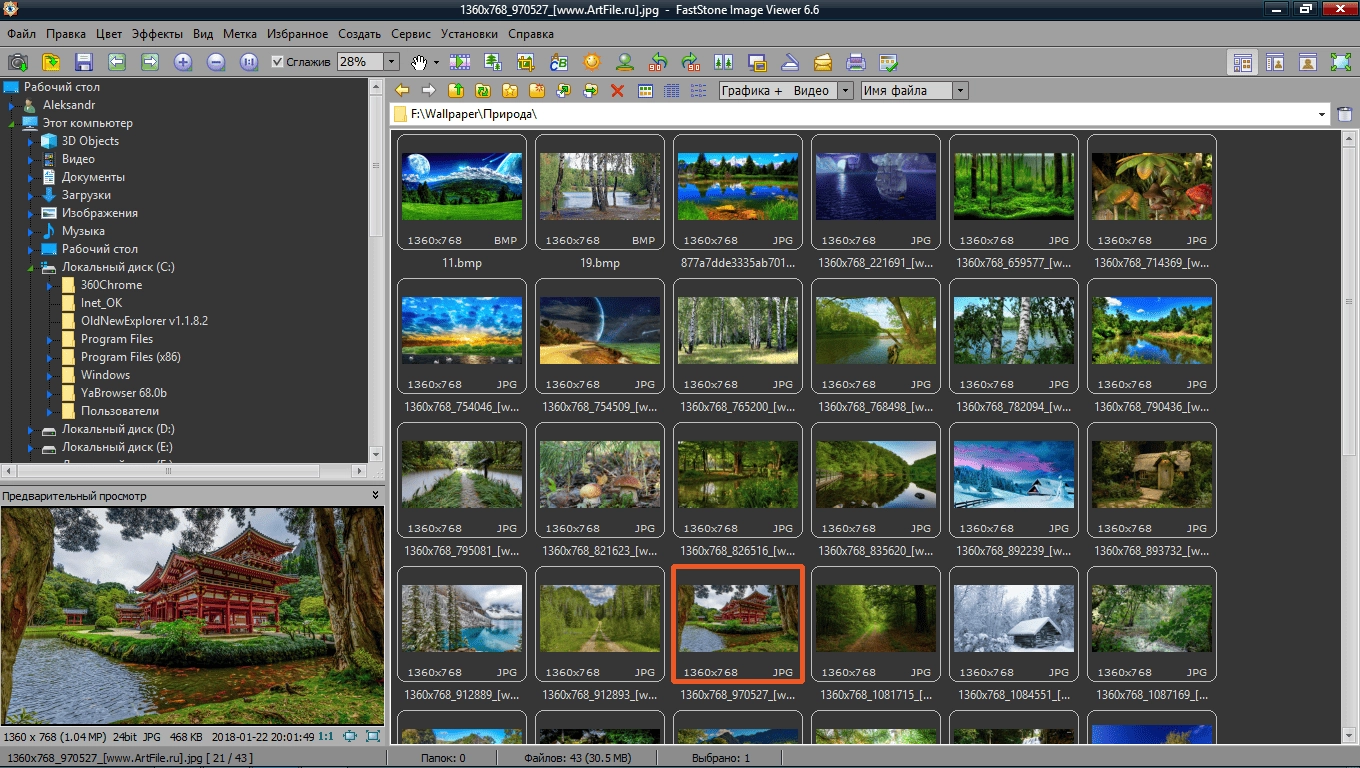
Task: Select the hand pan tool
Action: coord(420,62)
